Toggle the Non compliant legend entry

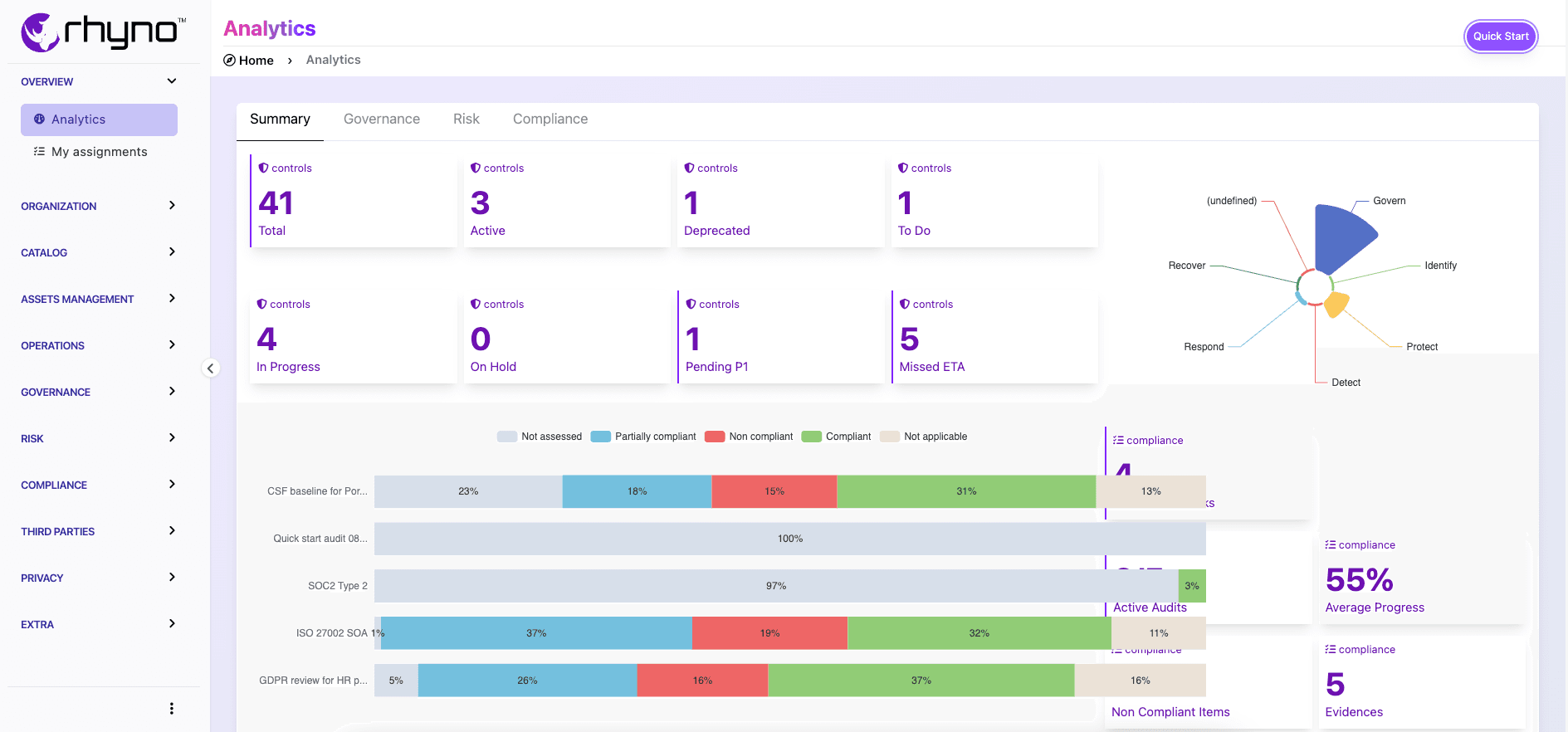pos(749,437)
